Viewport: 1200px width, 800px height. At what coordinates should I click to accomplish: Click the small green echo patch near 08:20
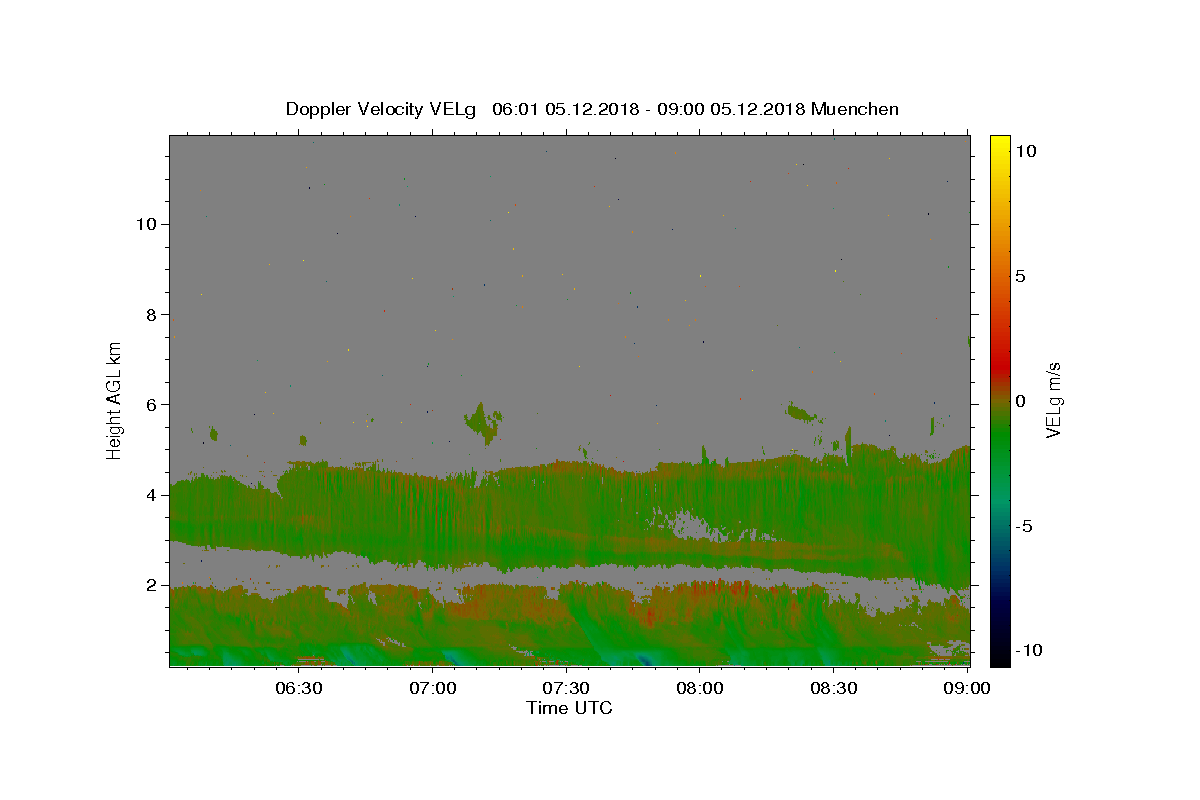[802, 411]
